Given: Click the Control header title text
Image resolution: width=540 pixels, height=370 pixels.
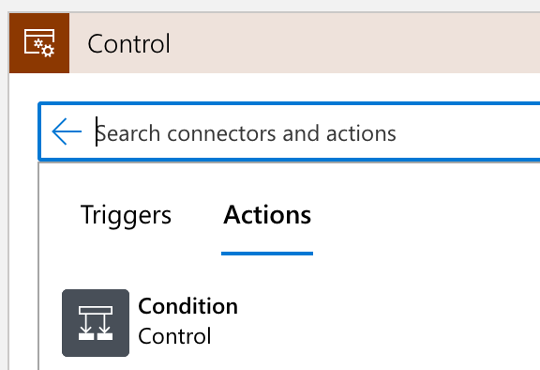Looking at the screenshot, I should click(129, 44).
